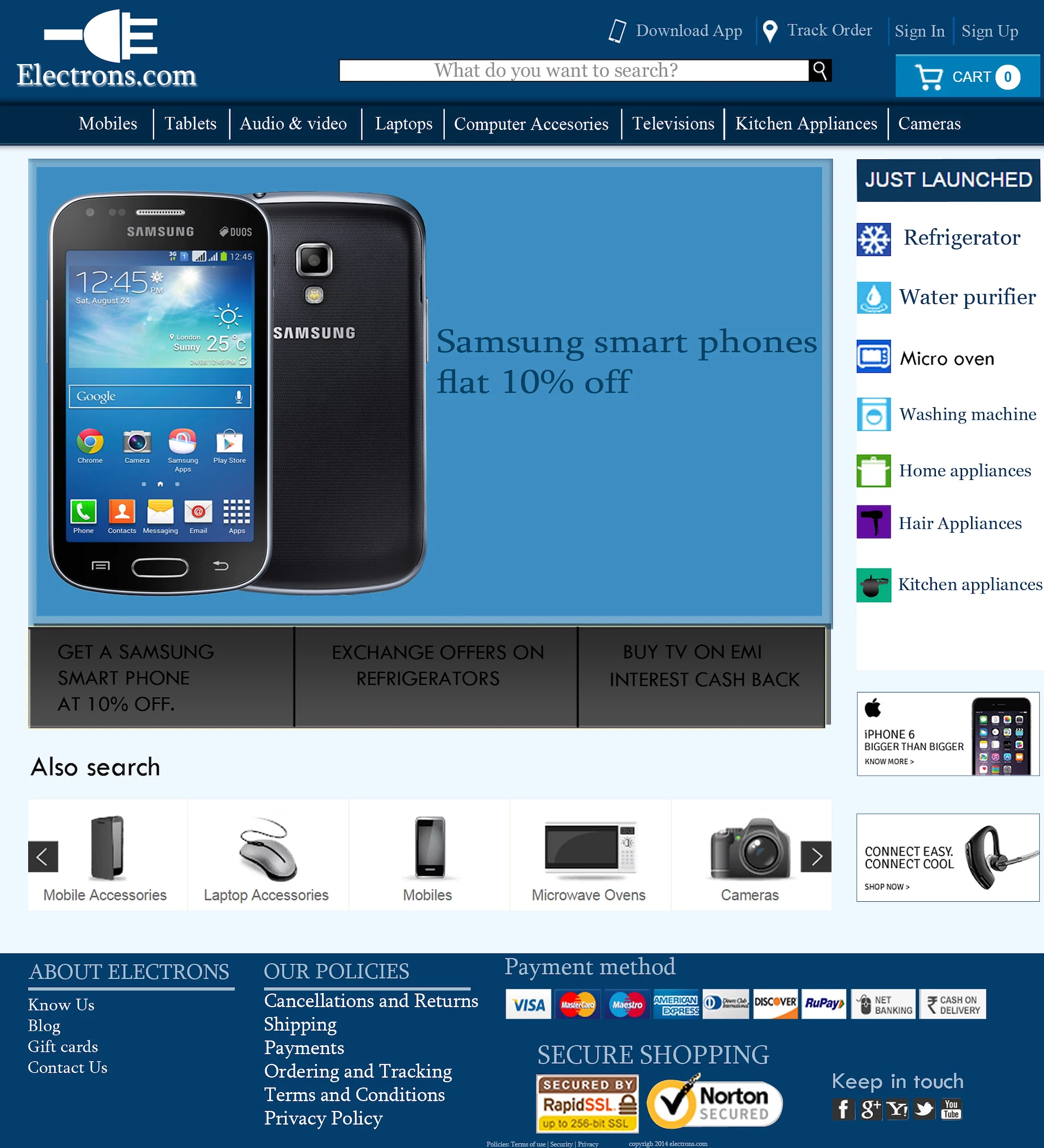This screenshot has height=1148, width=1044.
Task: Open Cancellations and Returns policy
Action: (x=371, y=1001)
